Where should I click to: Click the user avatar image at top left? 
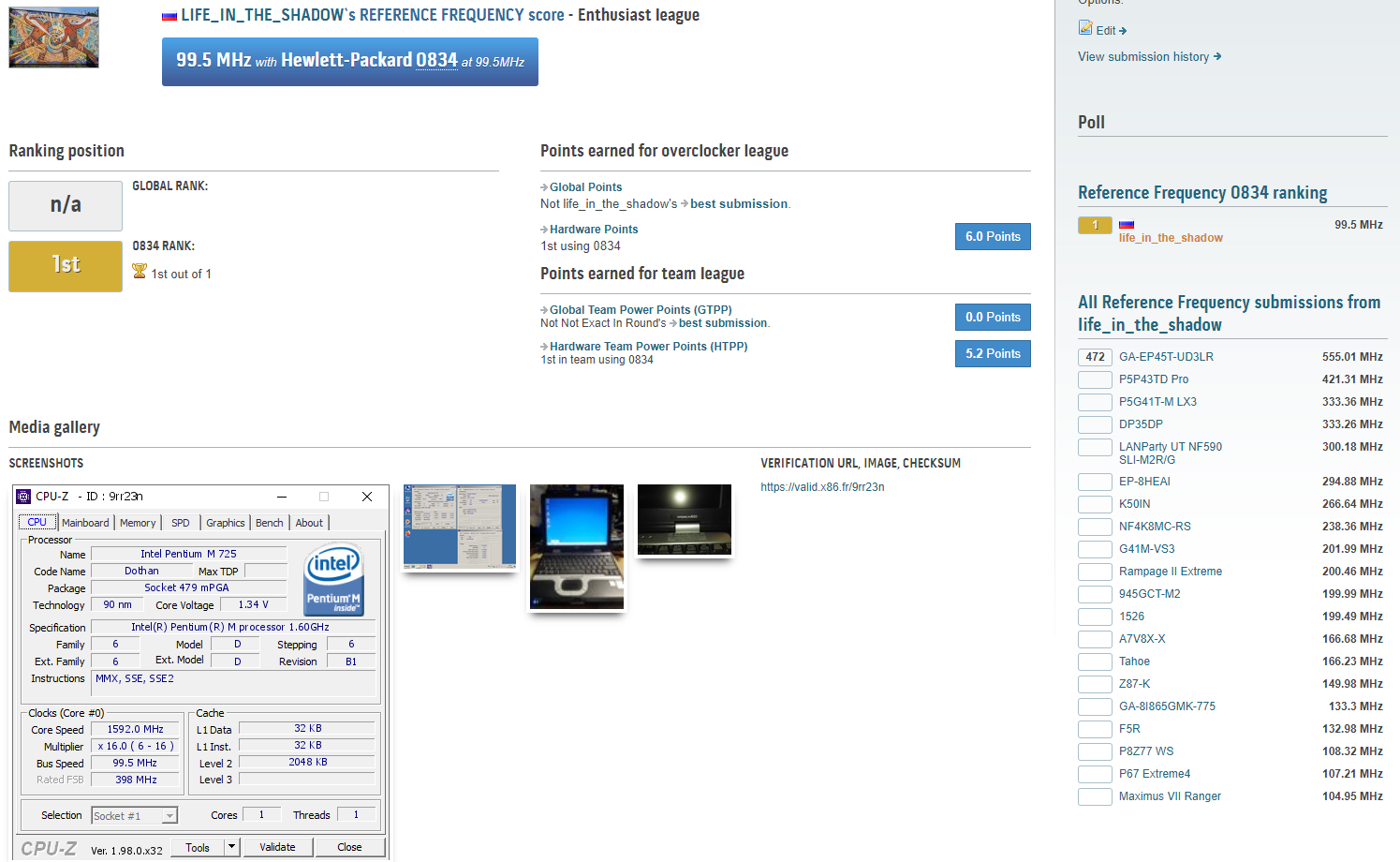pyautogui.click(x=53, y=37)
